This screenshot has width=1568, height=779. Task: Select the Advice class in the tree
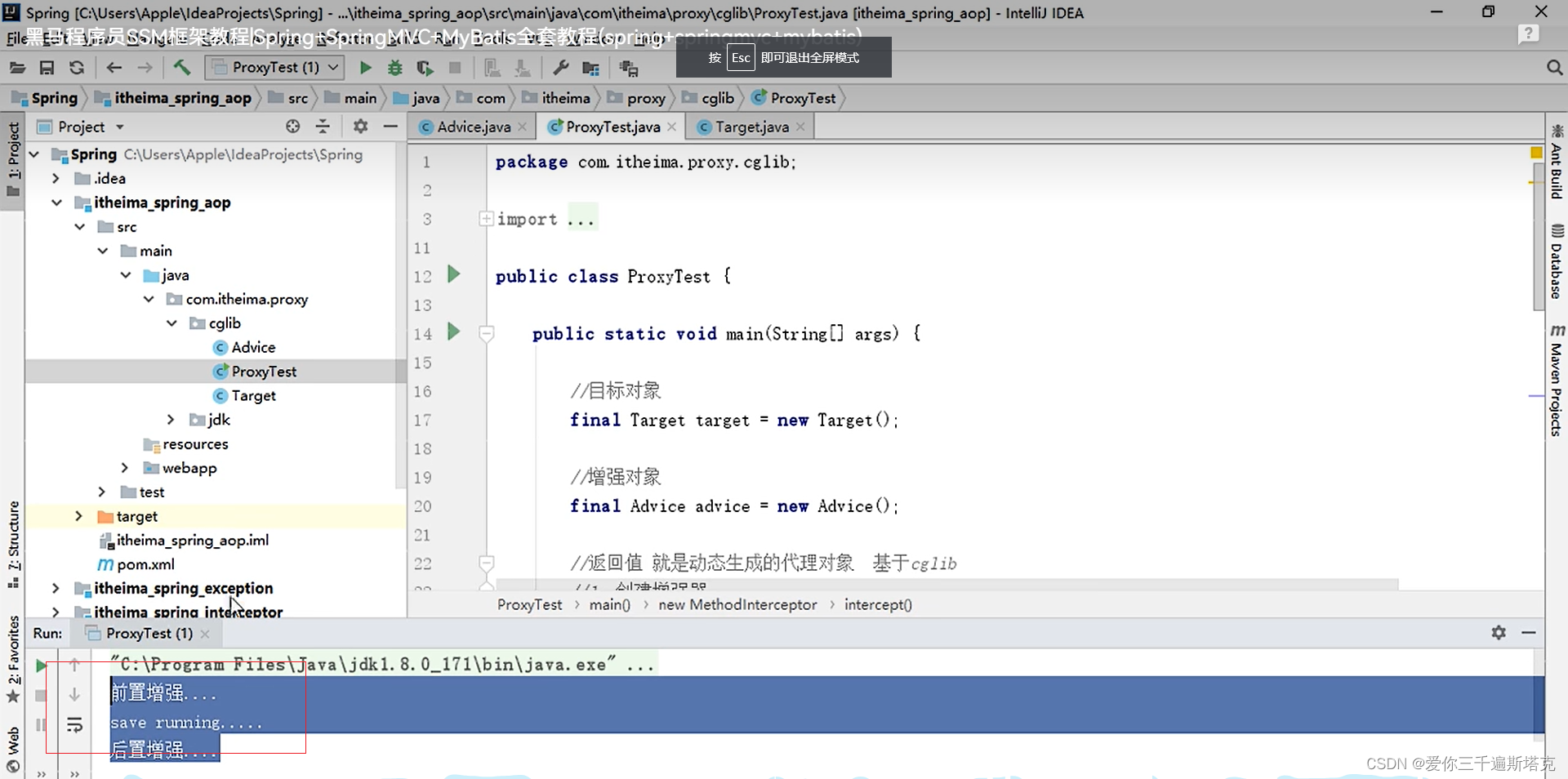244,347
